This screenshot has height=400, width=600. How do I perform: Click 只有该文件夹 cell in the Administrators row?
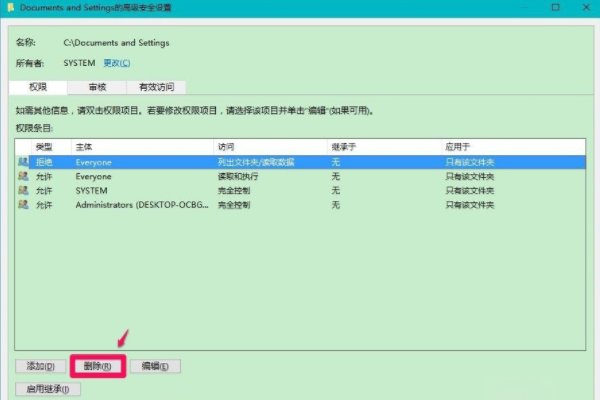470,205
